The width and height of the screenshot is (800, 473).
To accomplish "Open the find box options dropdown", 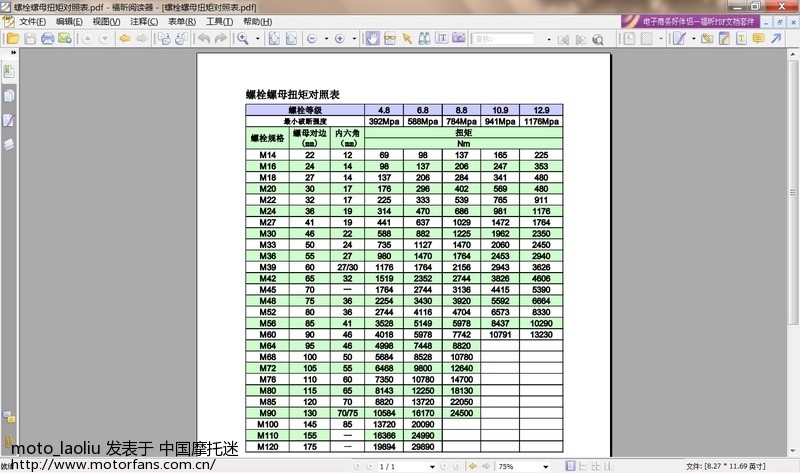I will click(549, 39).
